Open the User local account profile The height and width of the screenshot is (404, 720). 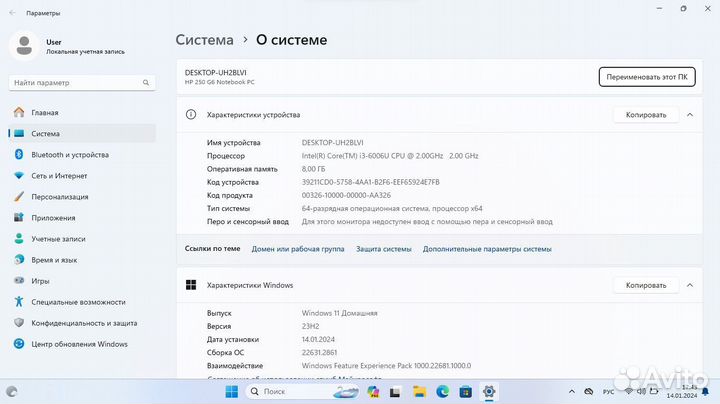pos(69,46)
